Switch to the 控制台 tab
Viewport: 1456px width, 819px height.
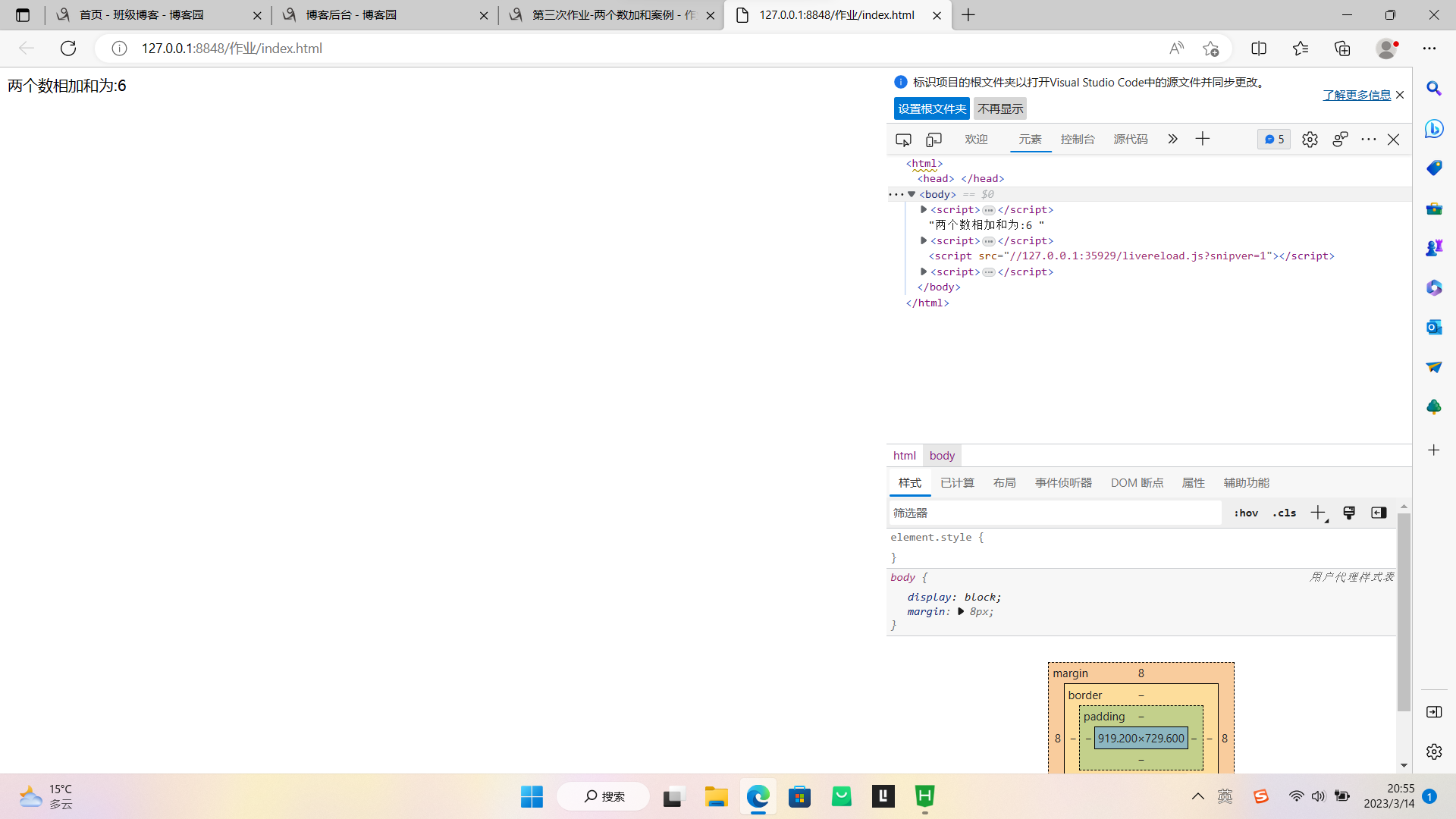click(x=1078, y=140)
